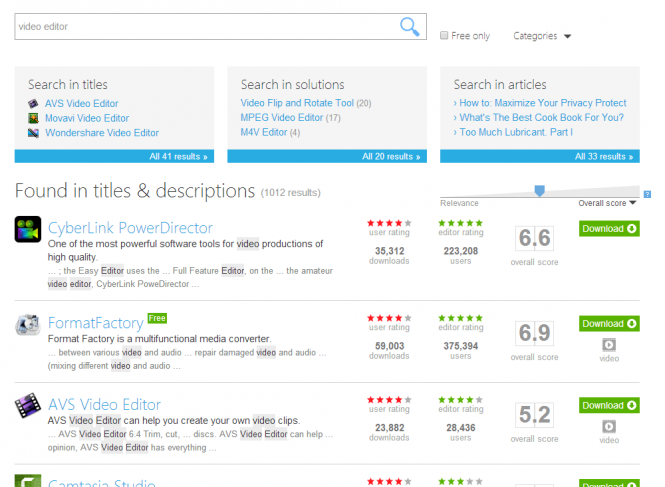Click the 6.6 overall score box
Screen dimensions: 665x487
coord(534,238)
